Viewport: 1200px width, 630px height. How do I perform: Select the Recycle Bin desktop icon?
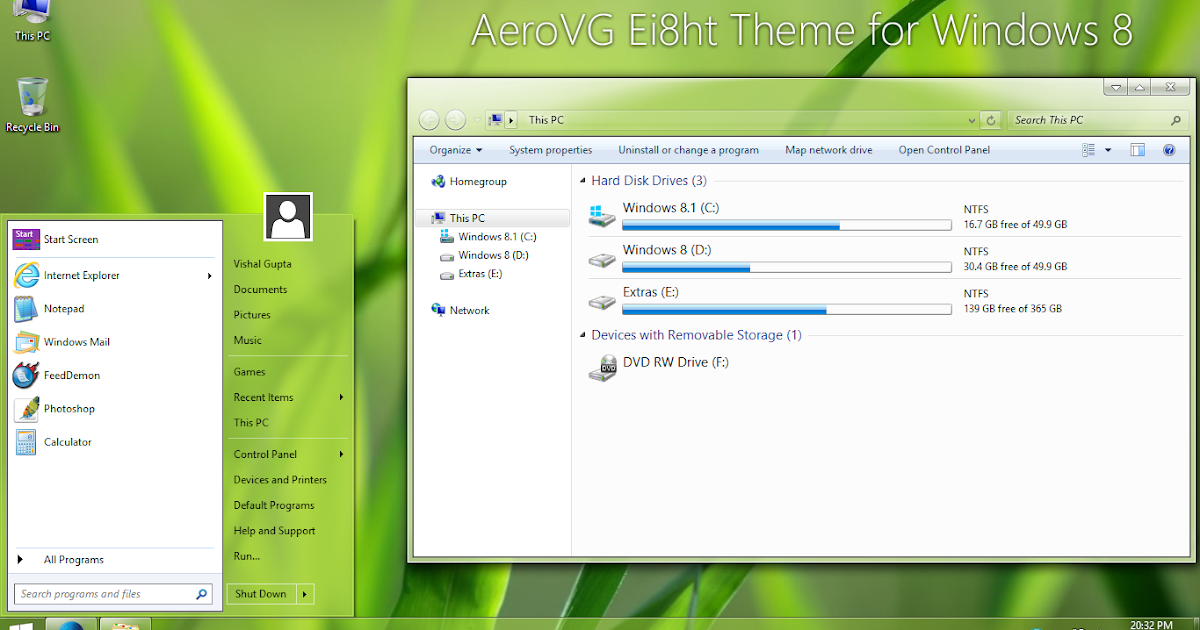point(32,105)
